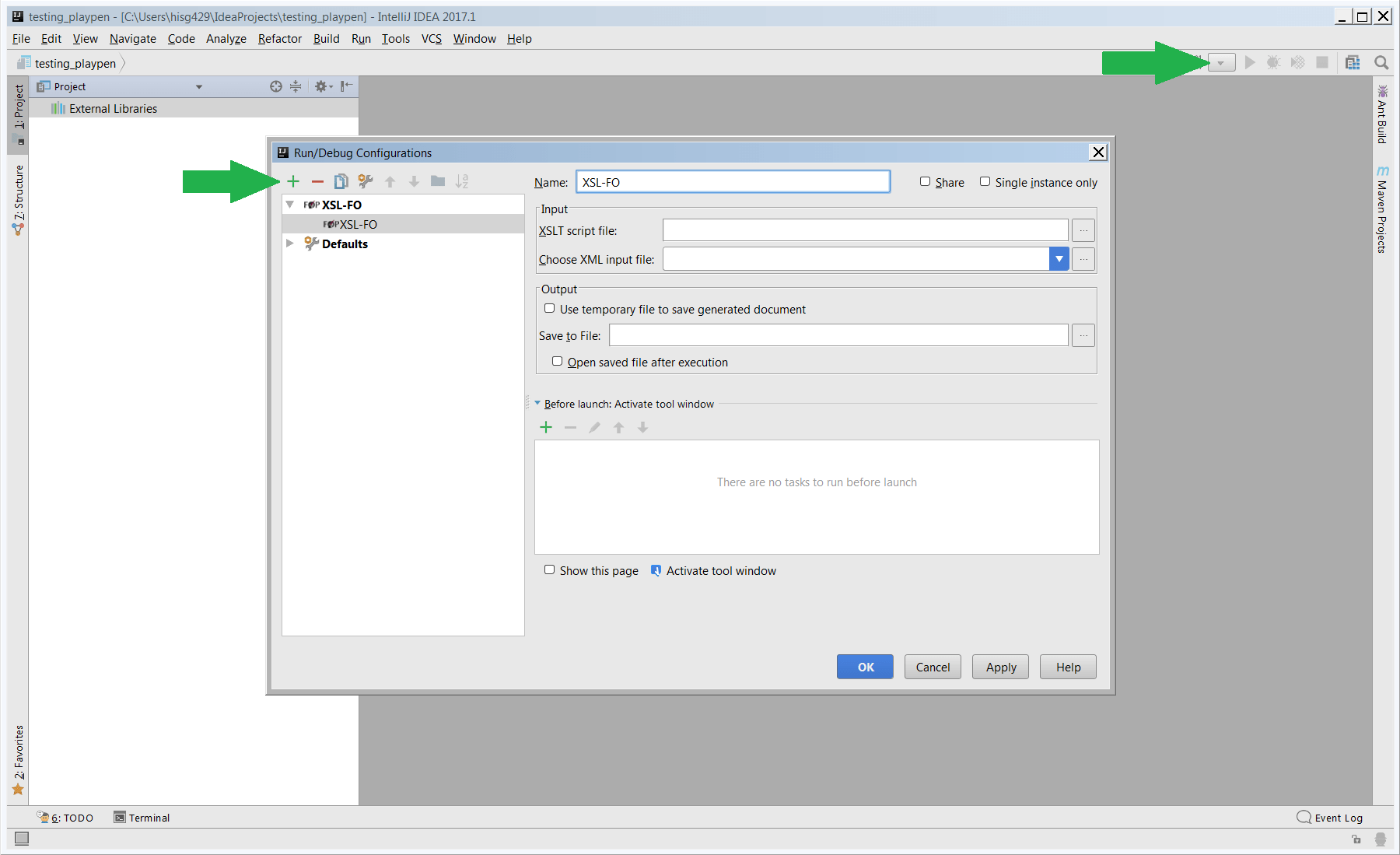Enable Use temporary file to save generated document

point(550,308)
